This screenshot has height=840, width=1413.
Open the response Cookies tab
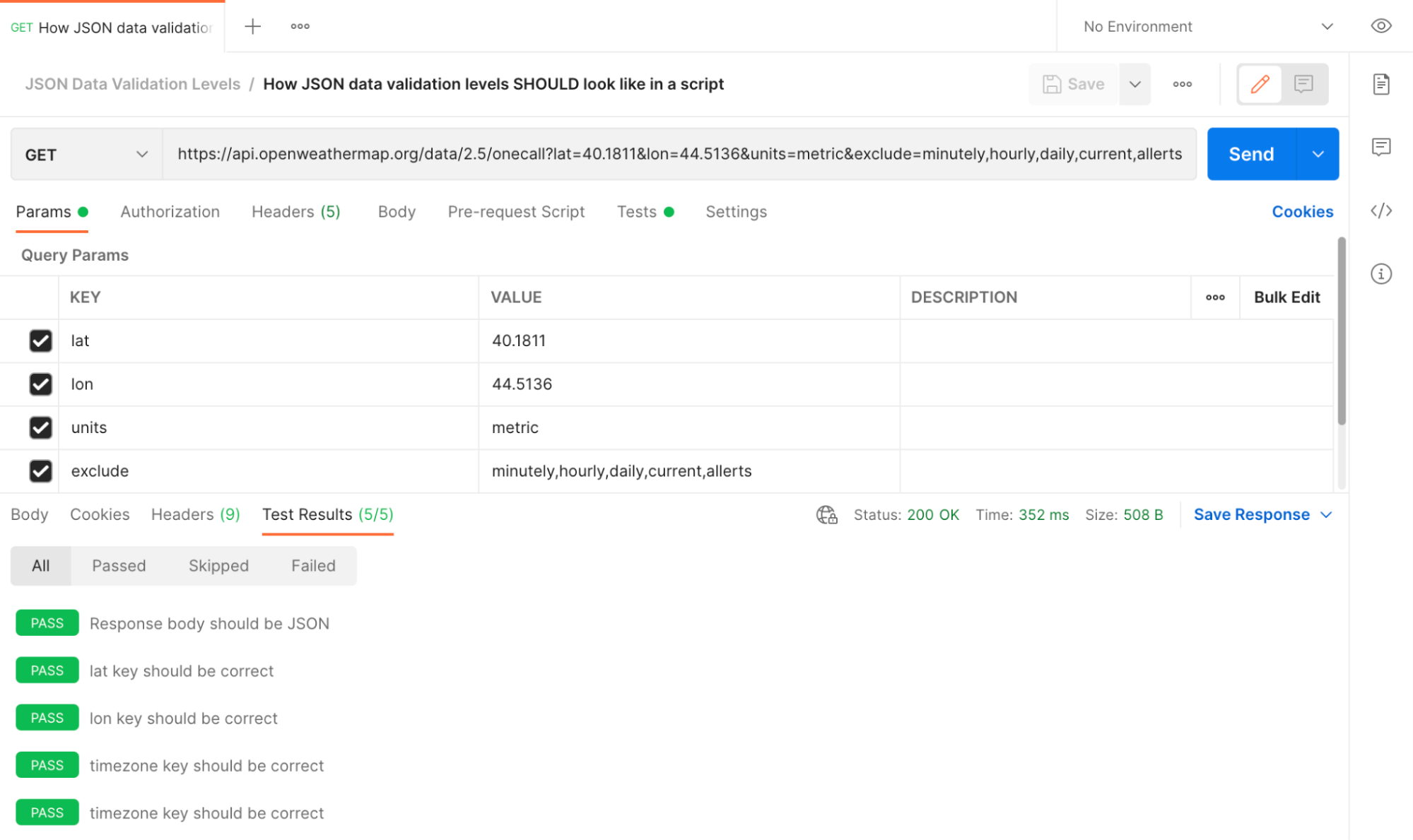100,514
